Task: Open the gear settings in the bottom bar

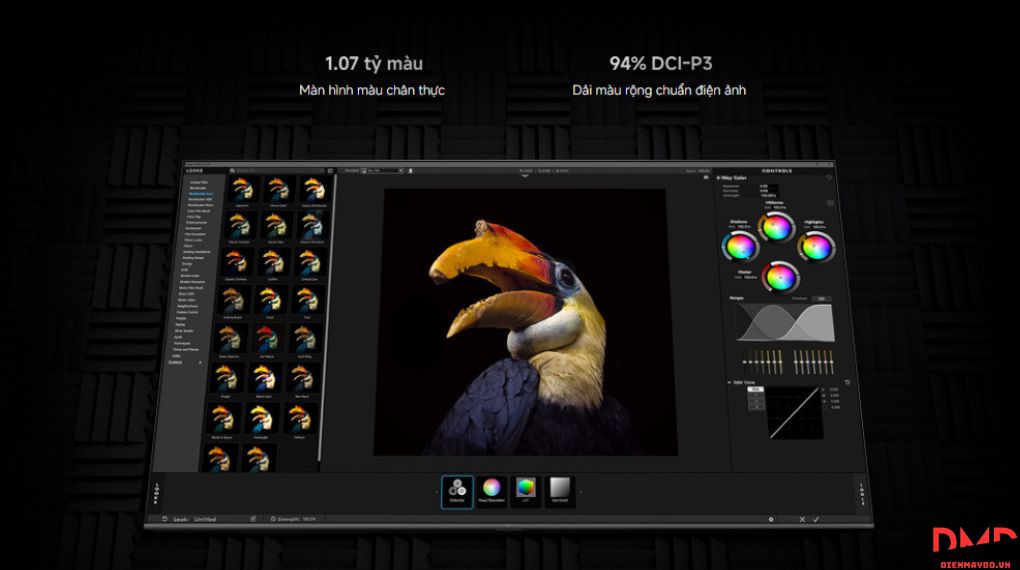Action: pyautogui.click(x=772, y=519)
